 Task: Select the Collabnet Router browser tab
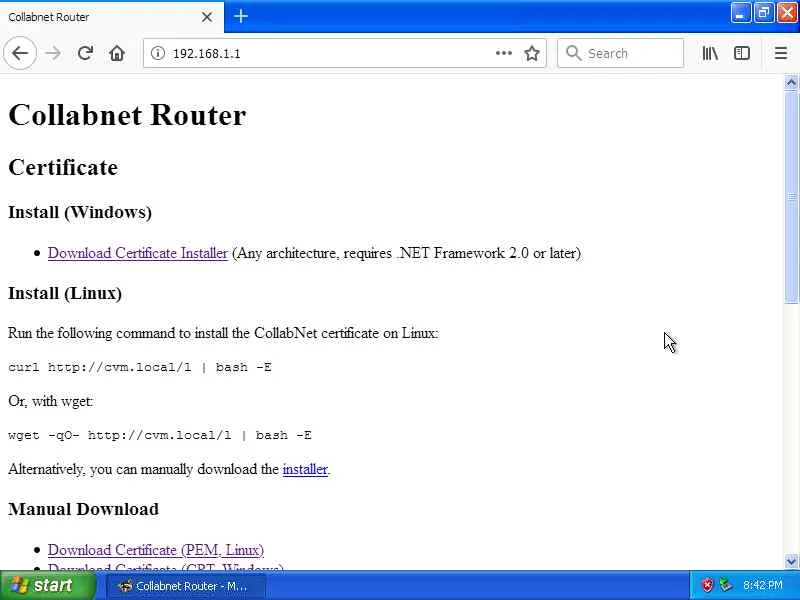point(112,17)
